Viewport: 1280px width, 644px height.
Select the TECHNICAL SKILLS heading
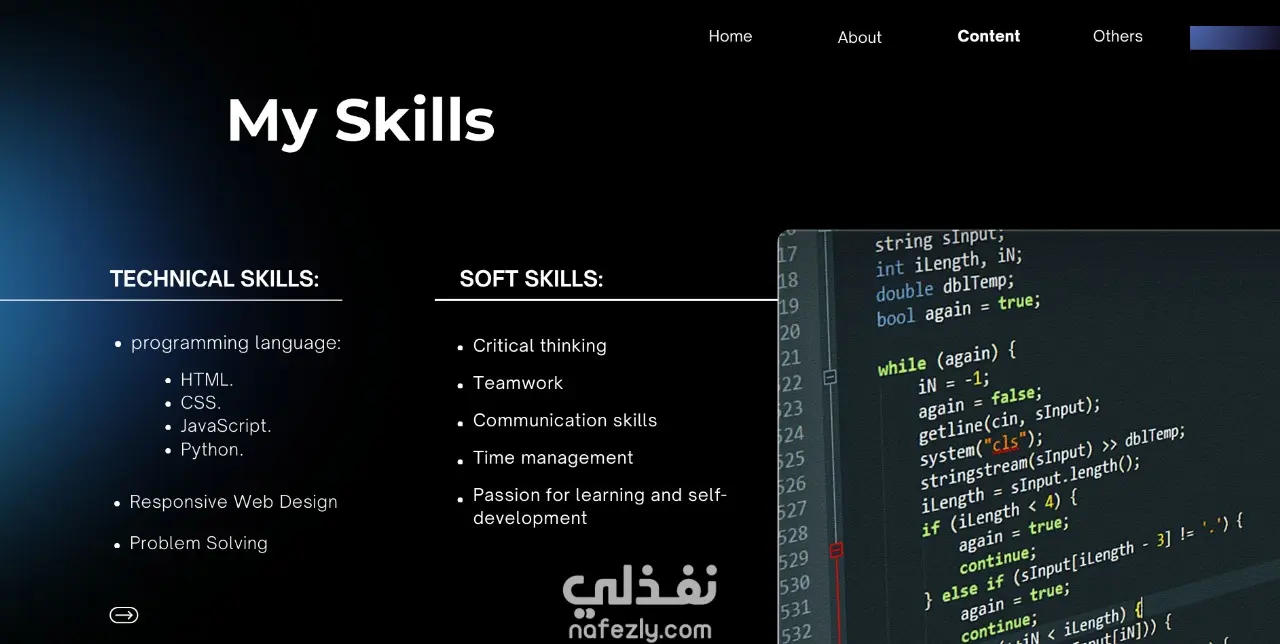click(x=214, y=279)
